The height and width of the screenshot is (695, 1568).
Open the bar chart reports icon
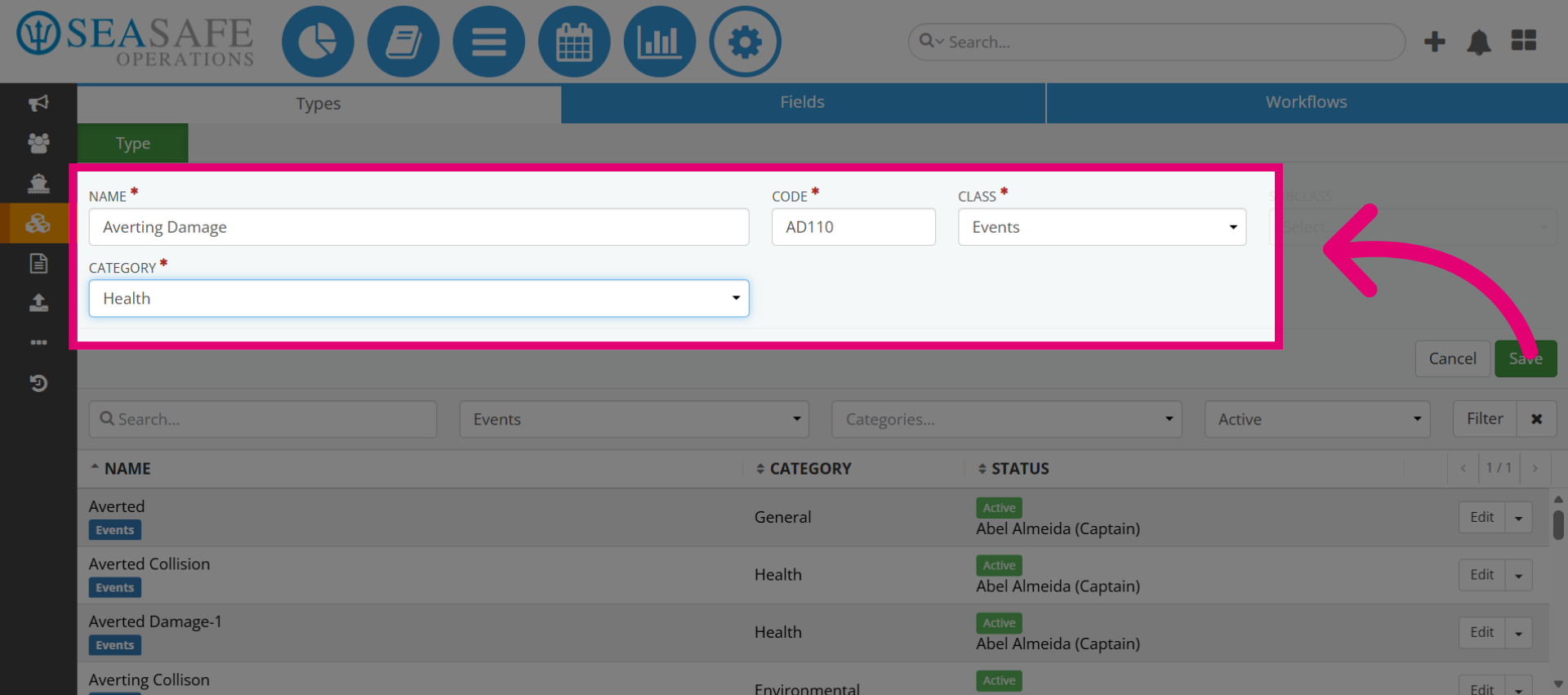tap(660, 42)
